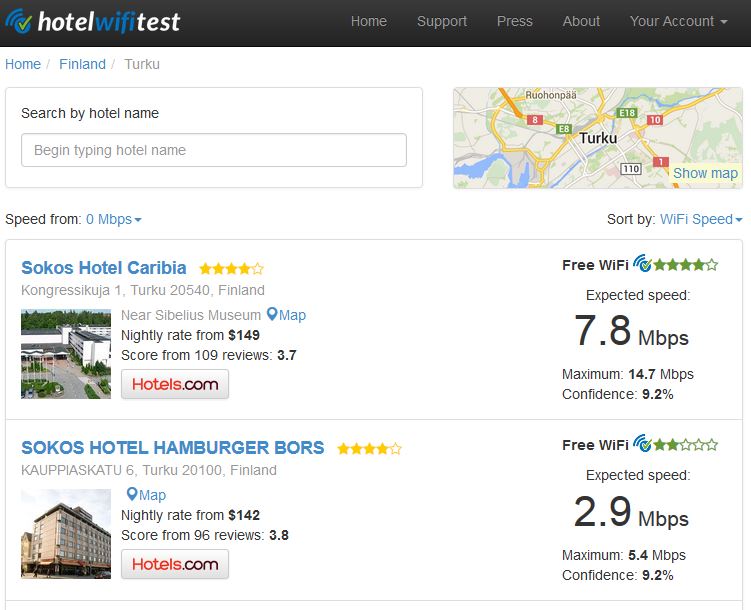Click the yellow star rating of Sokos Hotel Caribia
The width and height of the screenshot is (751, 610).
coord(231,269)
